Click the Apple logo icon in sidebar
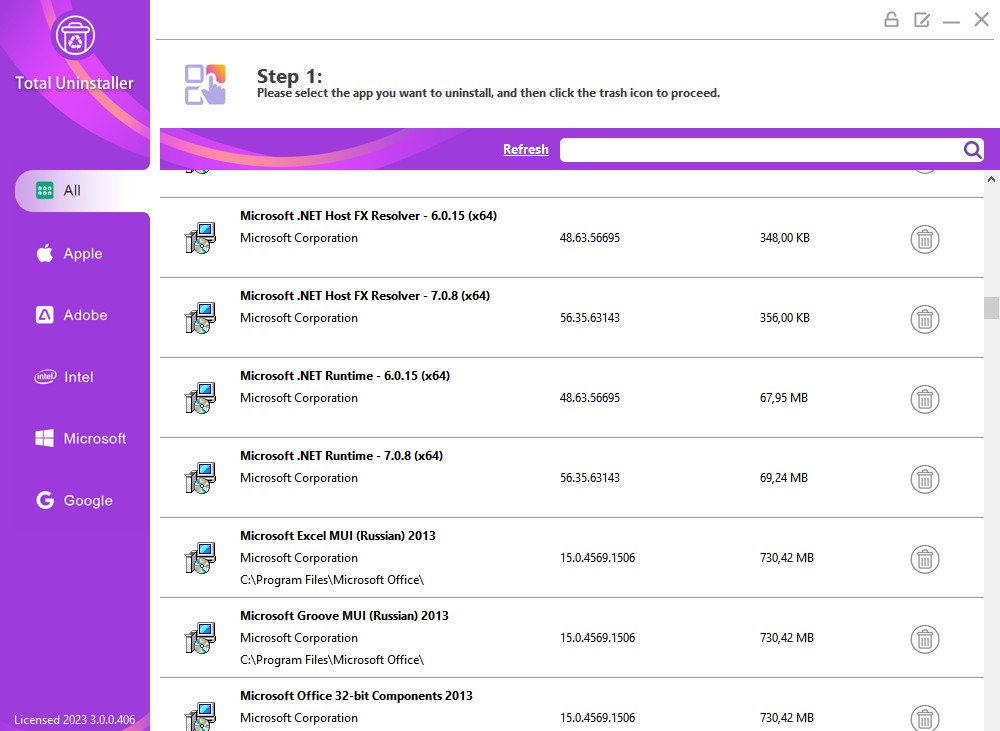Image resolution: width=1000 pixels, height=731 pixels. click(45, 253)
